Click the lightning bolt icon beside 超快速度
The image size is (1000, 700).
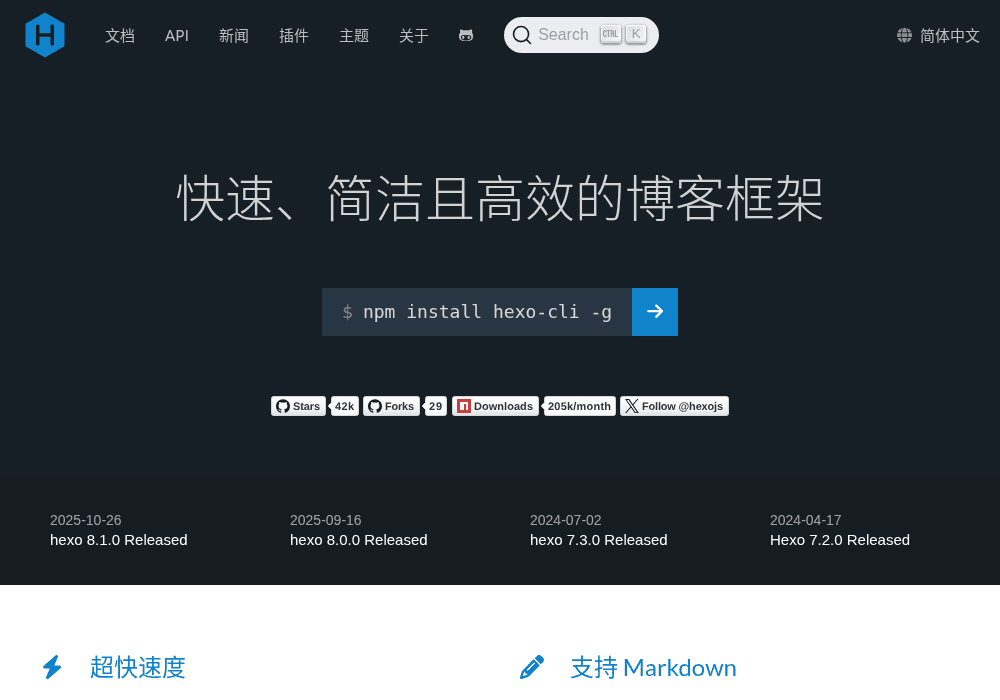pos(52,667)
